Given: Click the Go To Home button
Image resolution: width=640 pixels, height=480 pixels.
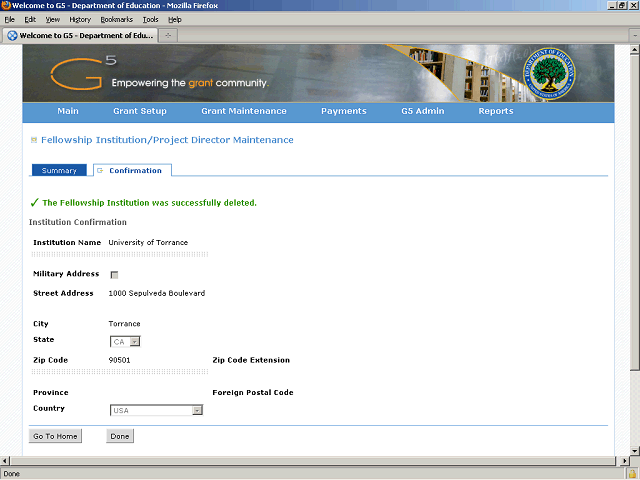Looking at the screenshot, I should (55, 436).
